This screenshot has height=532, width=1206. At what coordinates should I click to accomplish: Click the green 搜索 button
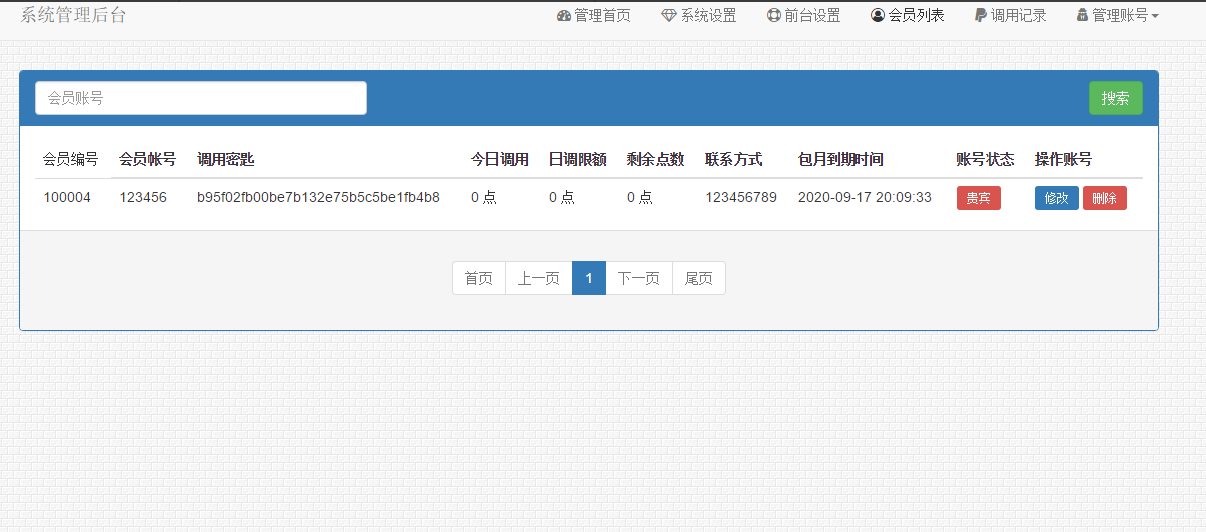1116,98
